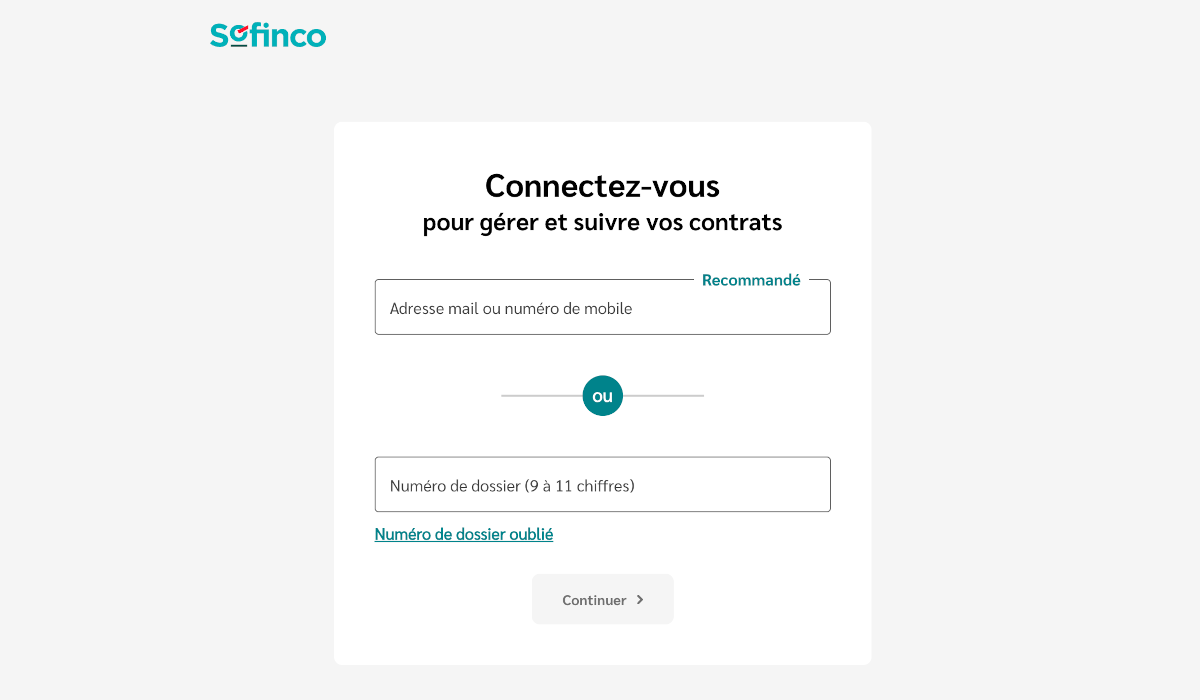Viewport: 1200px width, 700px height.
Task: Open the "Numéro de dossier oublié" link
Action: click(x=463, y=534)
